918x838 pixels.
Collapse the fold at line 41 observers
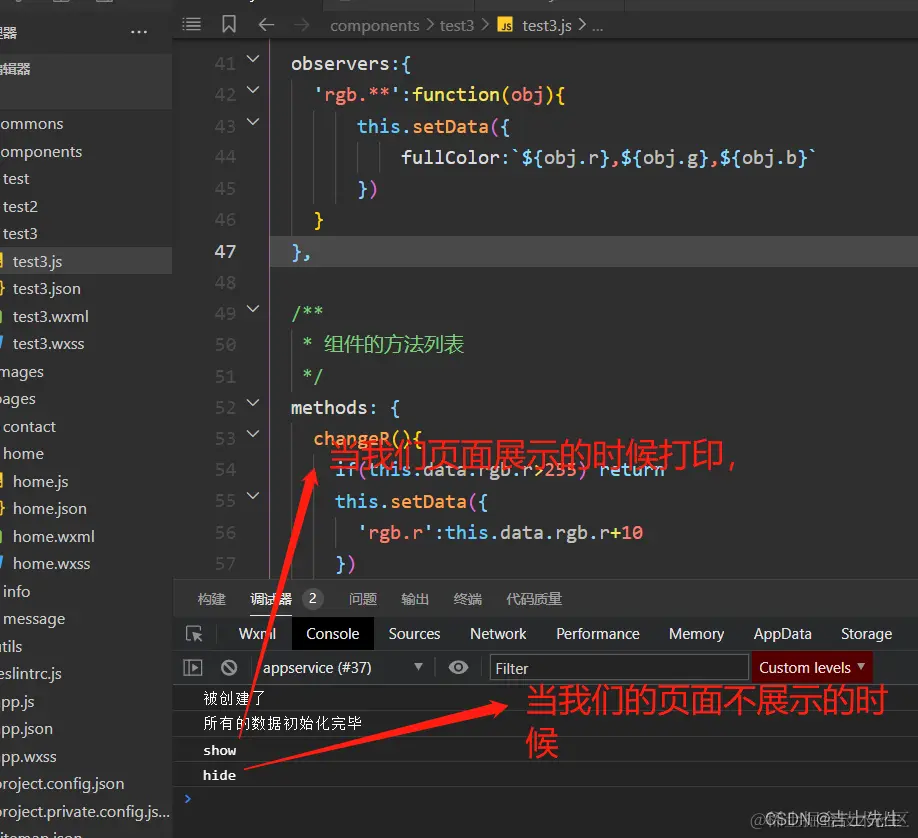coord(253,59)
